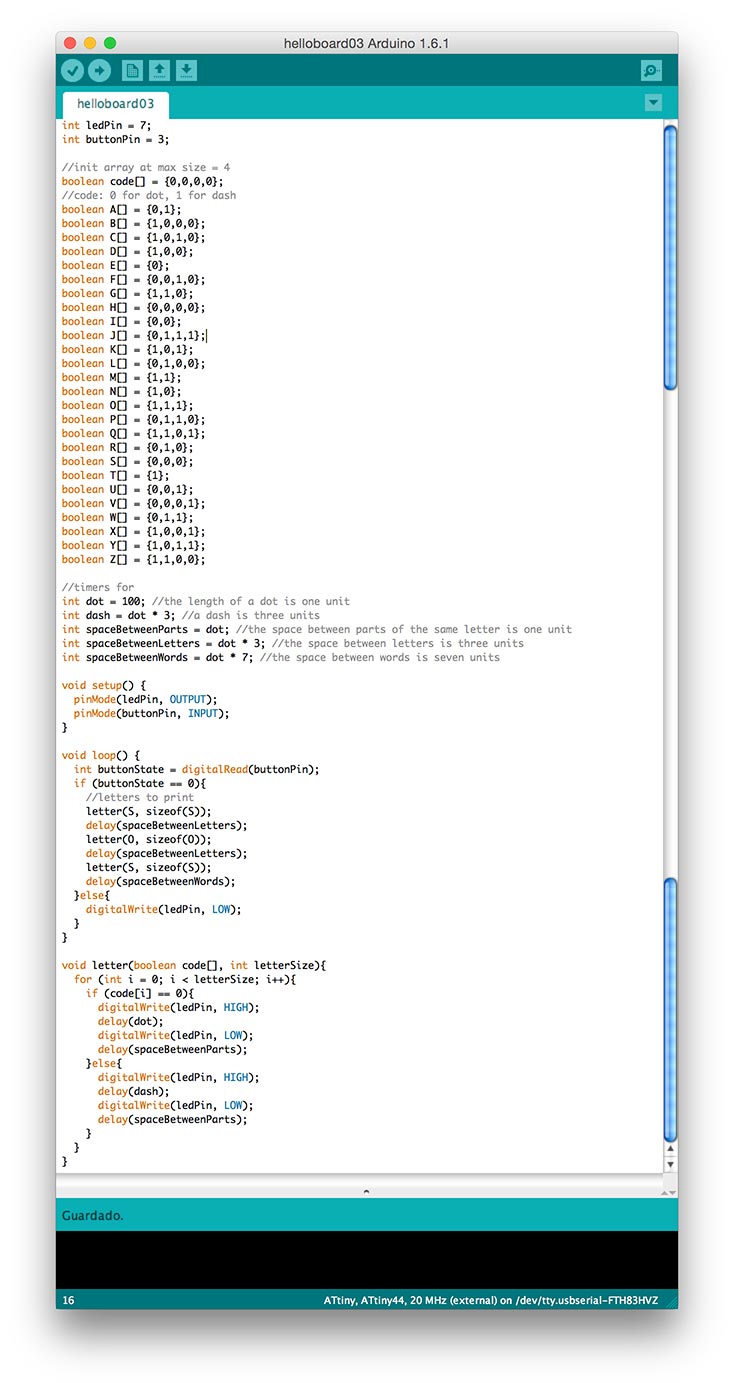734x1383 pixels.
Task: Click the 'if (code[i] == 0){' line
Action: point(139,993)
